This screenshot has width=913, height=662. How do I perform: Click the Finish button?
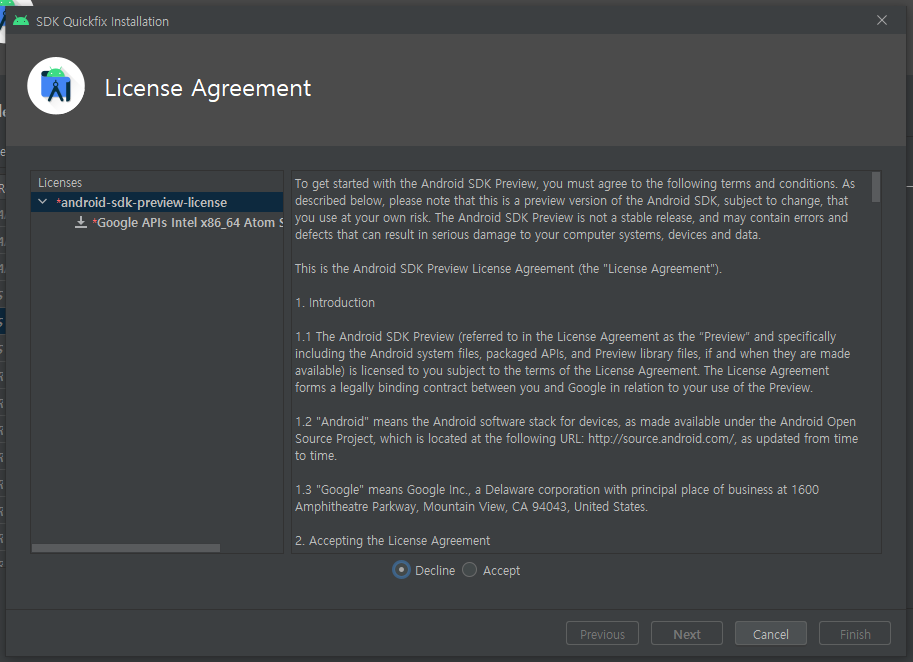[855, 633]
